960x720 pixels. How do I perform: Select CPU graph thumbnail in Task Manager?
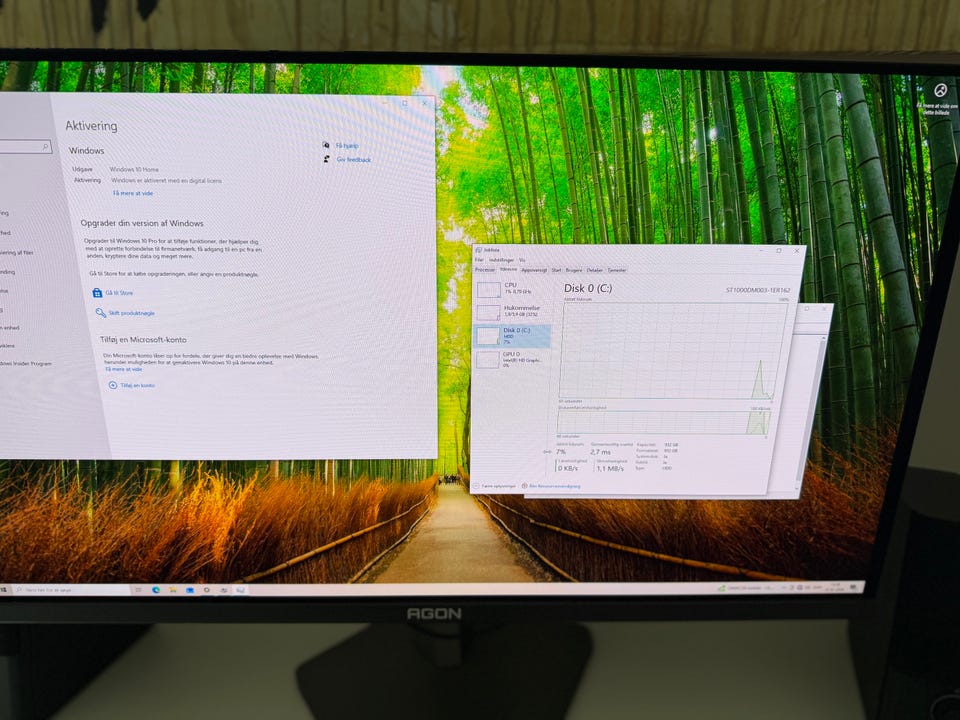[x=489, y=289]
